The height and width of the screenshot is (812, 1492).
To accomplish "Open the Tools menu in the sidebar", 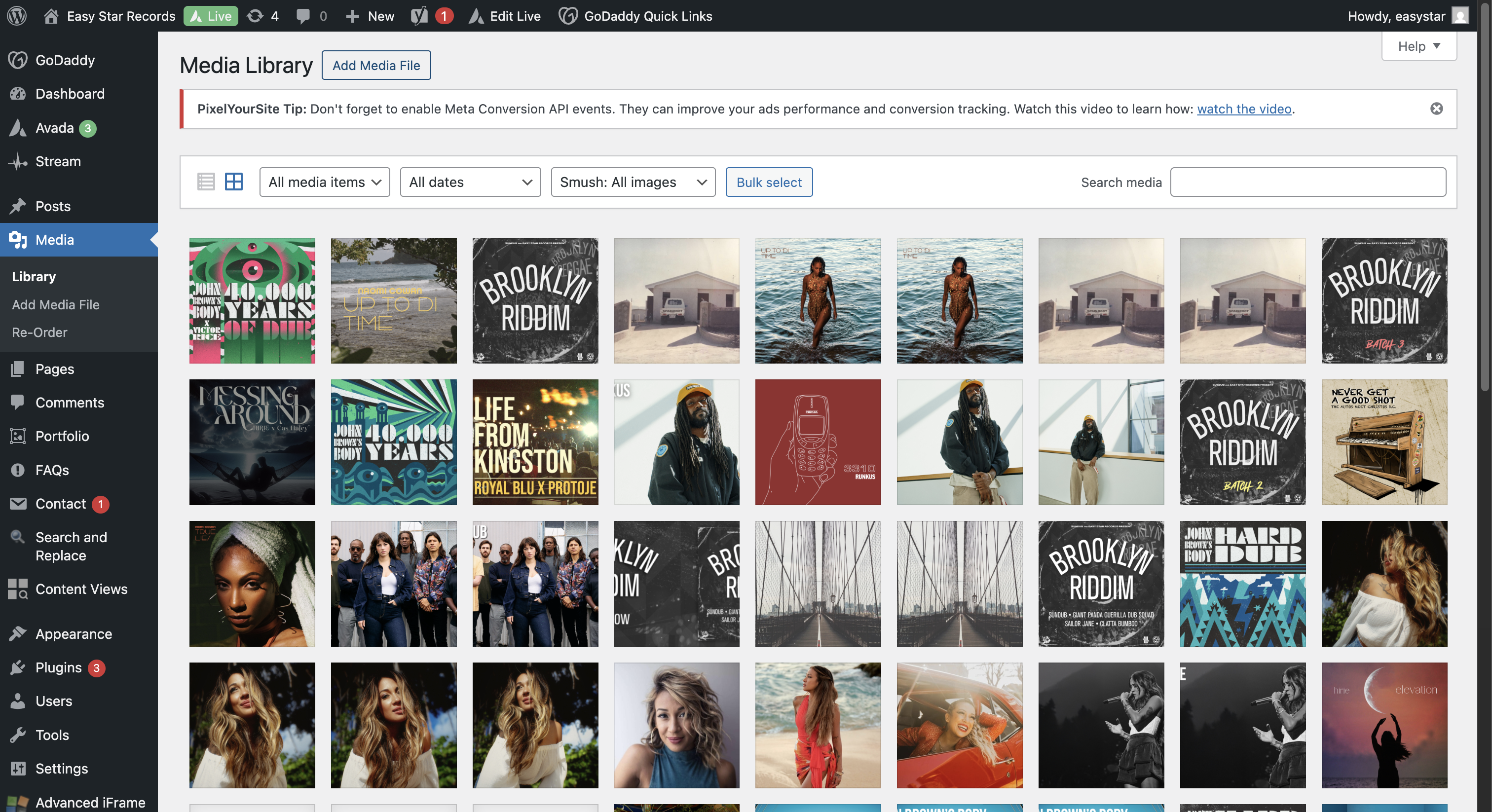I will point(52,735).
